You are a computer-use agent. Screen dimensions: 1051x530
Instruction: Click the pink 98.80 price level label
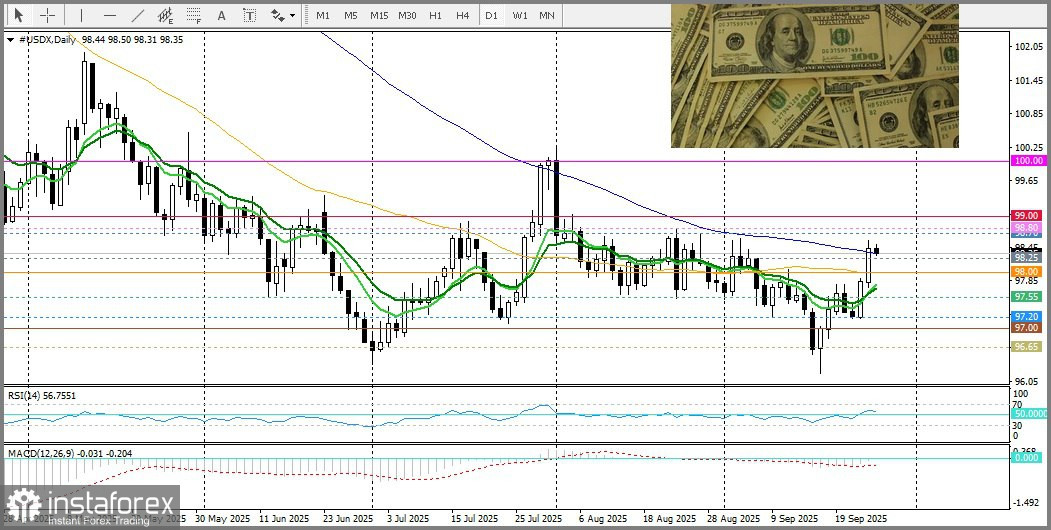tap(1028, 228)
